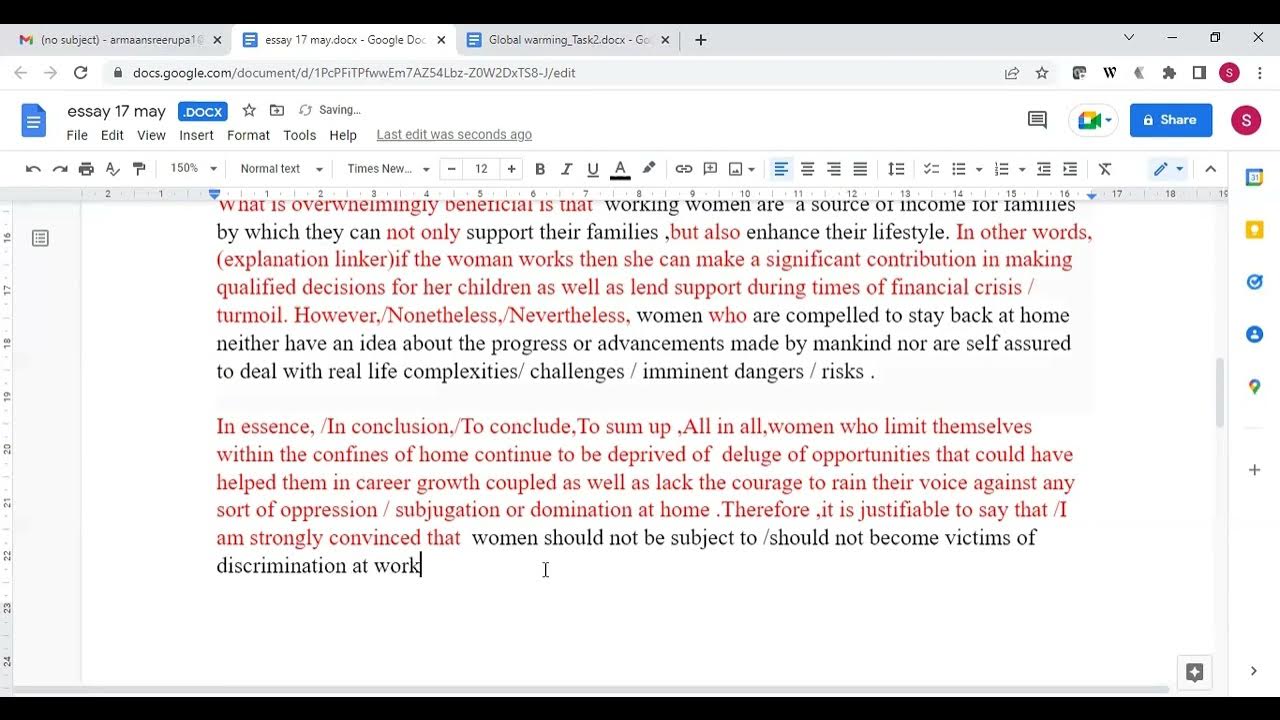Increase paragraph indent
Screen dimensions: 1280x720
point(1070,169)
